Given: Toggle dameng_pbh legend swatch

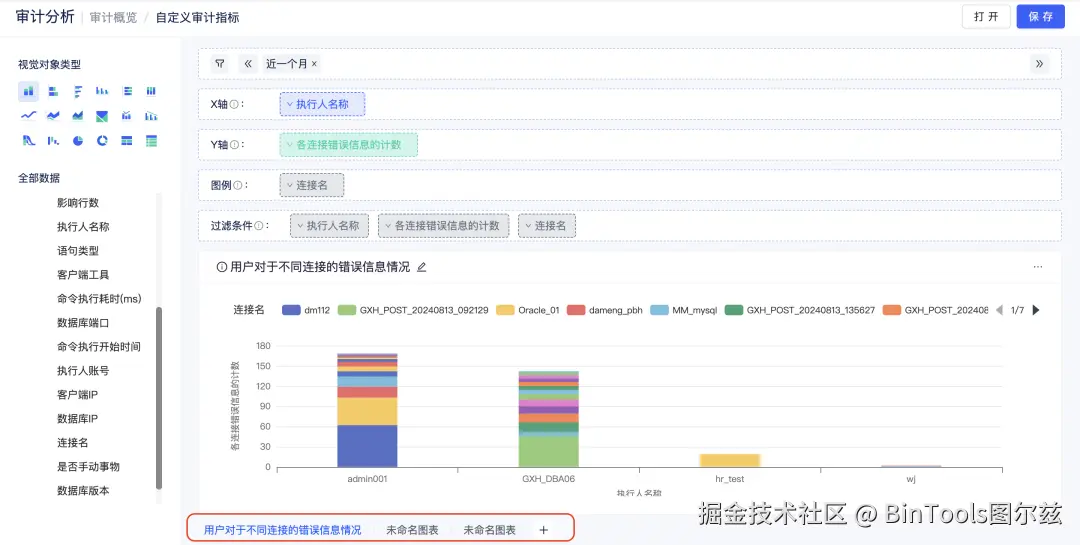Looking at the screenshot, I should tap(576, 310).
